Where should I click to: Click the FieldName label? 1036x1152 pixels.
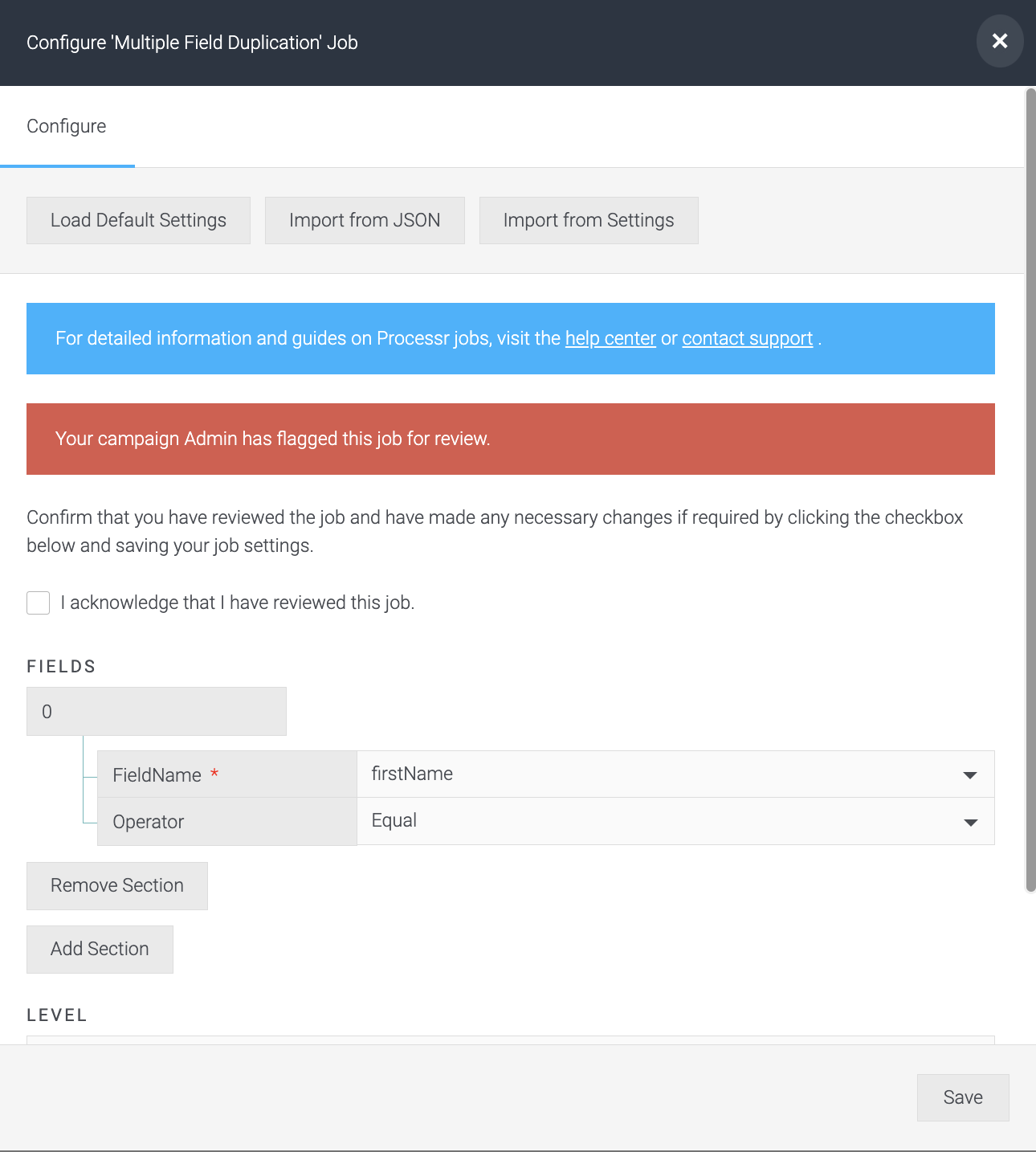157,774
